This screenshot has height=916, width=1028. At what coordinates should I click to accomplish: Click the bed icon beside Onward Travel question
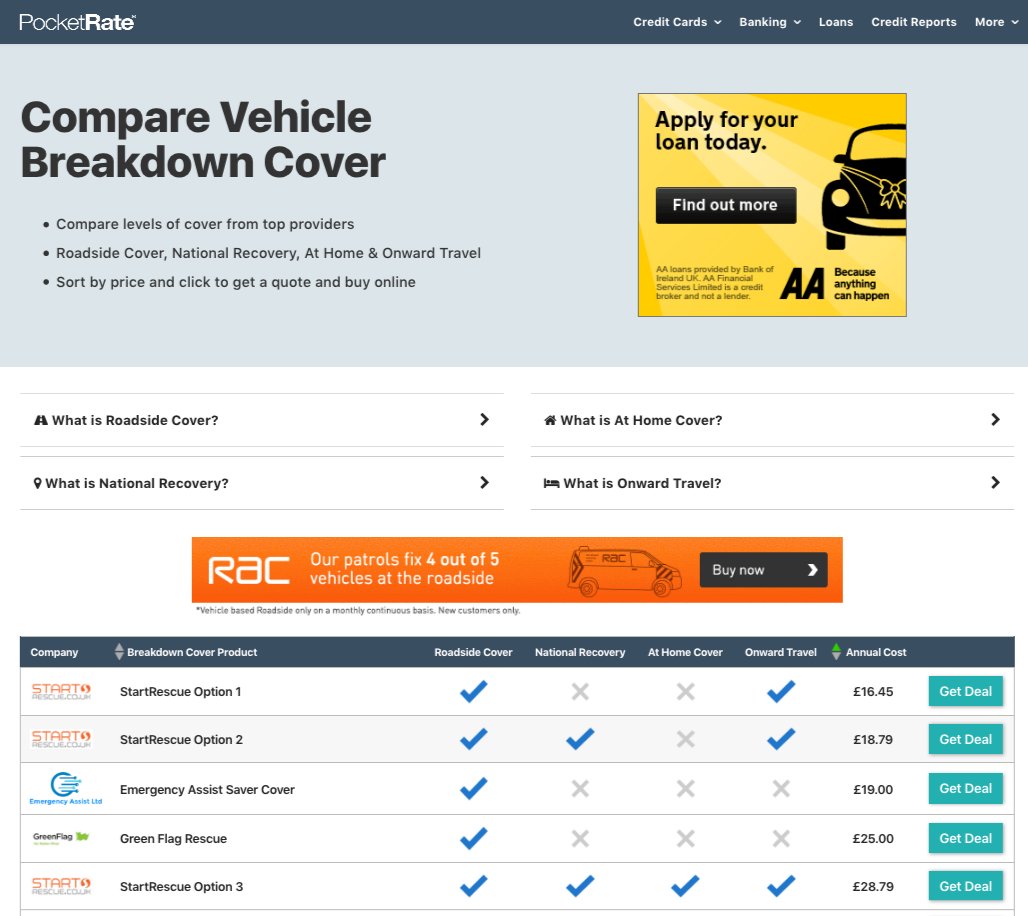(551, 483)
